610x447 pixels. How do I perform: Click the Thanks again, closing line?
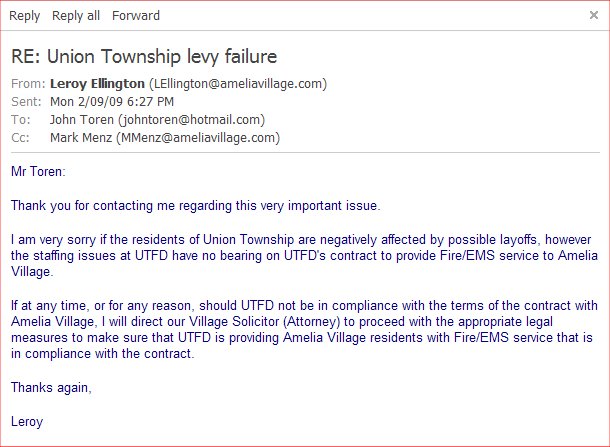click(51, 388)
